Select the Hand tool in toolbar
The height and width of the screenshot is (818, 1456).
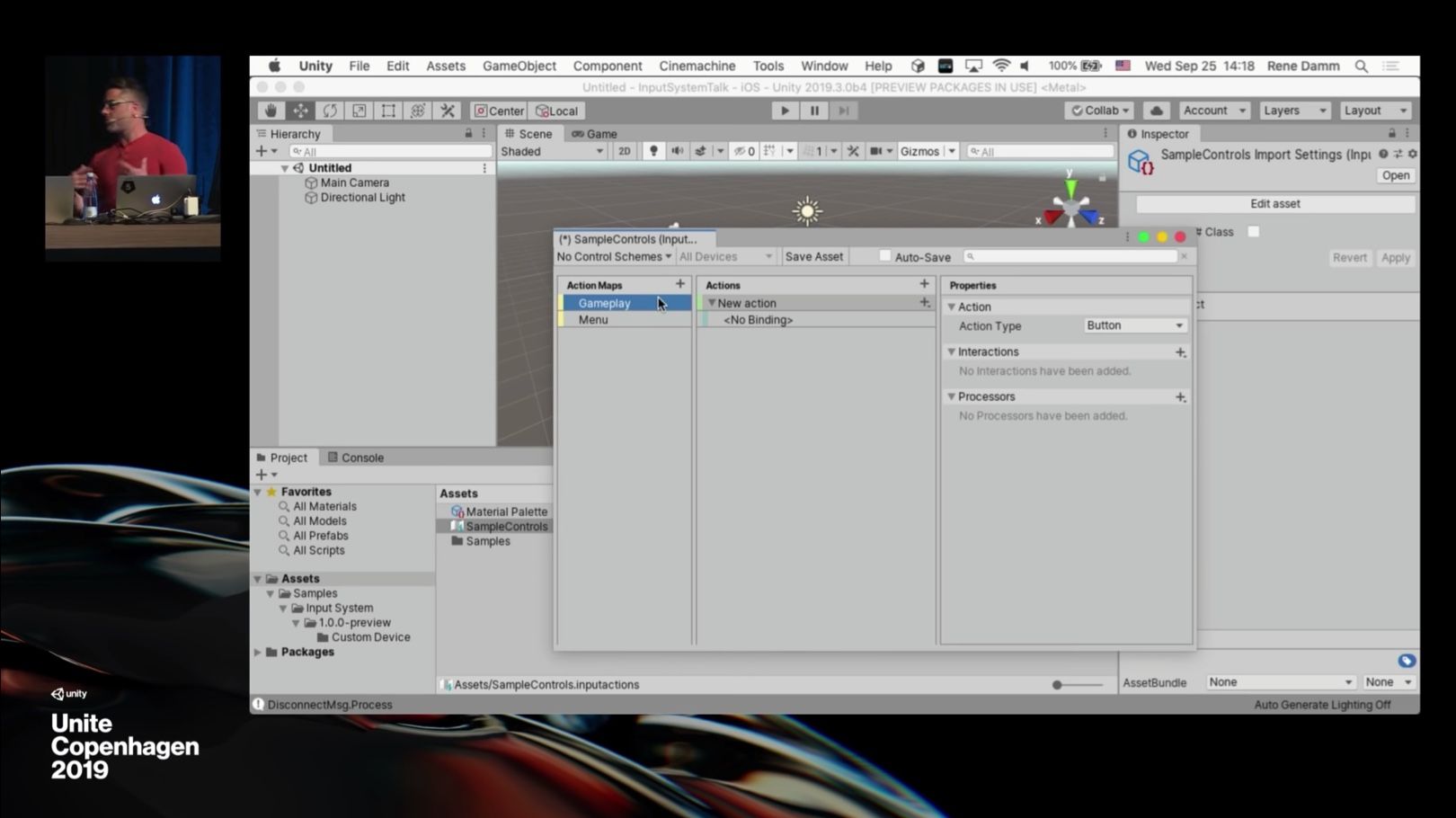click(x=271, y=111)
